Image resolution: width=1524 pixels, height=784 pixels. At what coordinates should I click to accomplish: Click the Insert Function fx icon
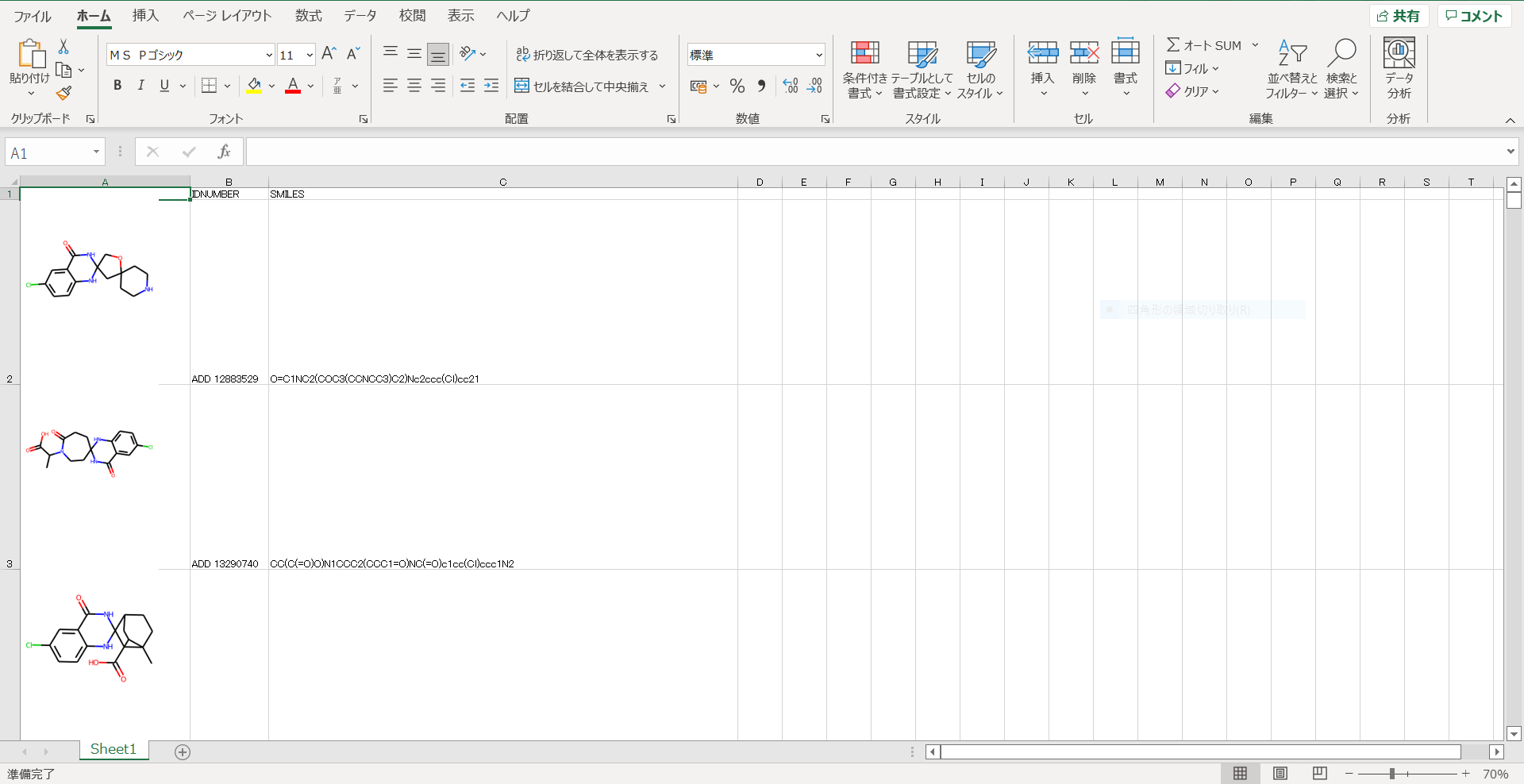(224, 152)
